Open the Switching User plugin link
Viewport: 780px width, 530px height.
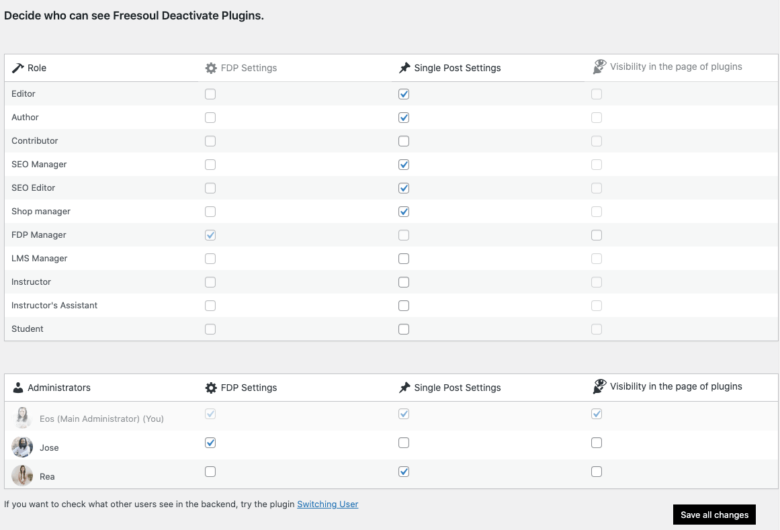[x=327, y=504]
